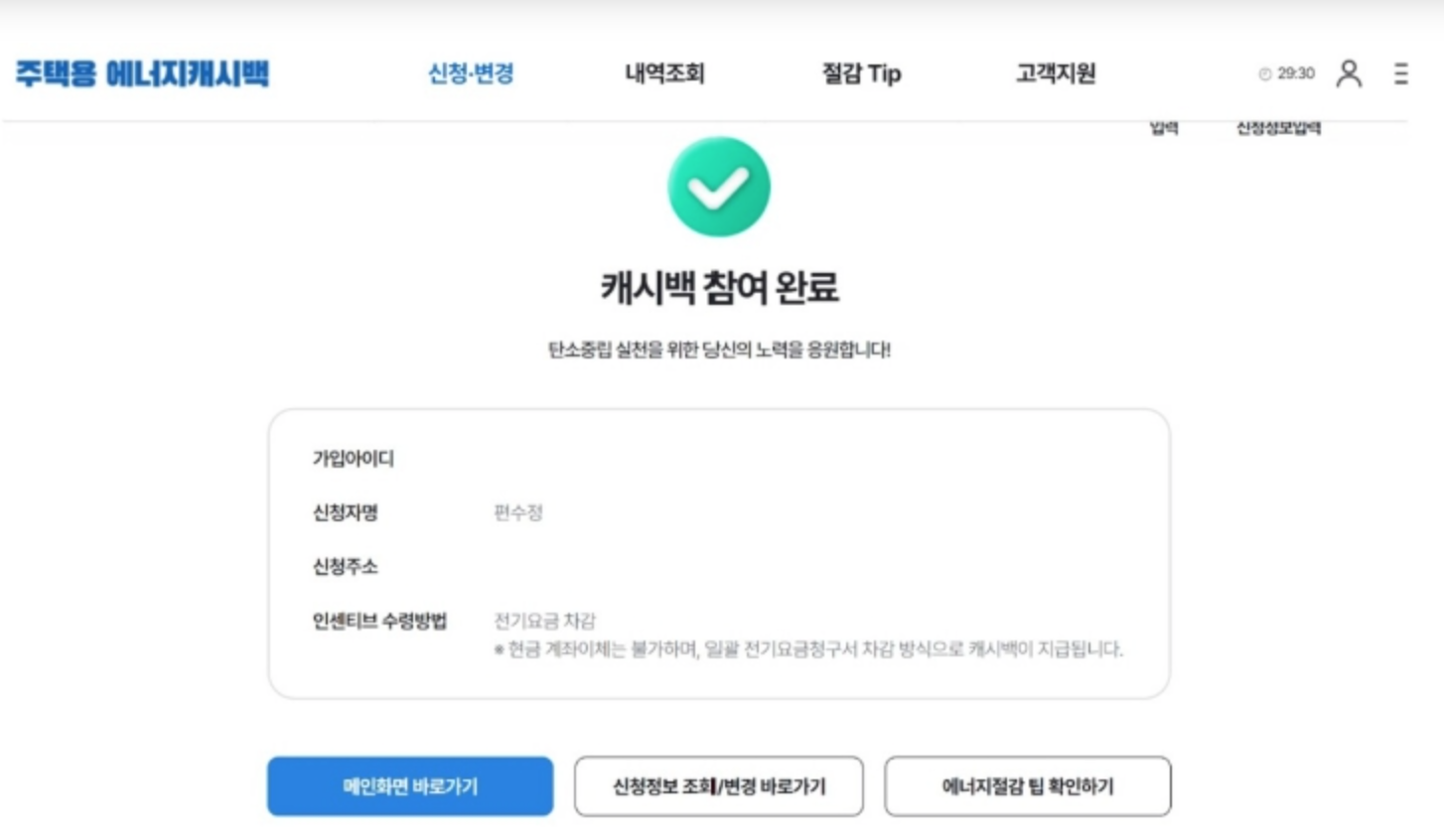The image size is (1444, 840).
Task: Click the 현금 계좌이체는 불가 notice text
Action: click(808, 649)
